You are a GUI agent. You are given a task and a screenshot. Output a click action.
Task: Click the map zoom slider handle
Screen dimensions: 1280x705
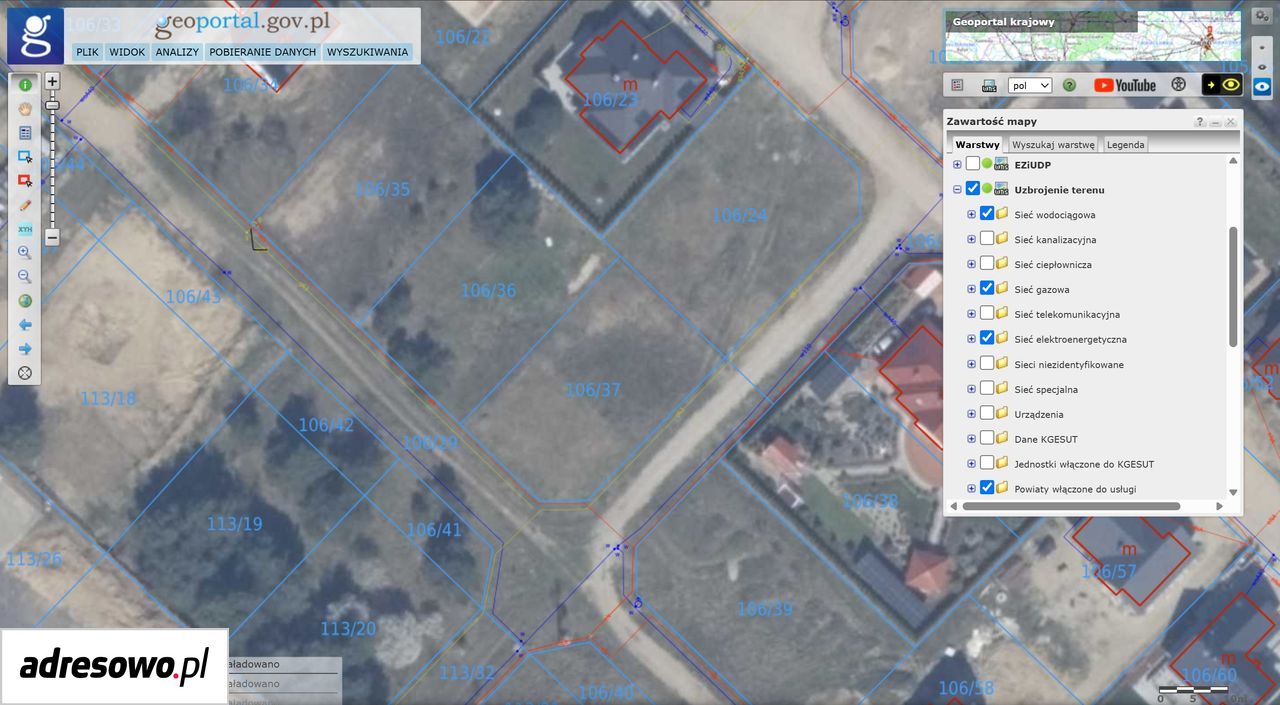(53, 105)
